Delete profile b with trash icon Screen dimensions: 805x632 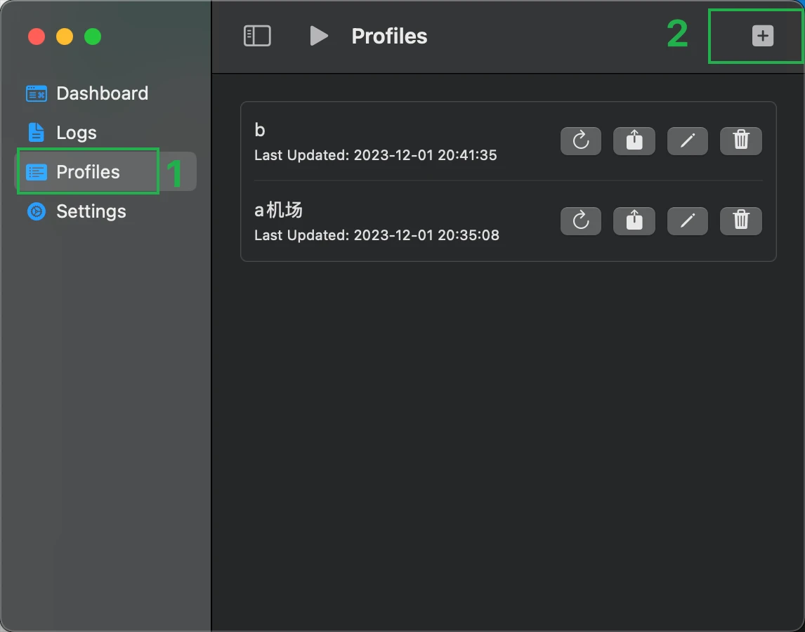tap(741, 141)
